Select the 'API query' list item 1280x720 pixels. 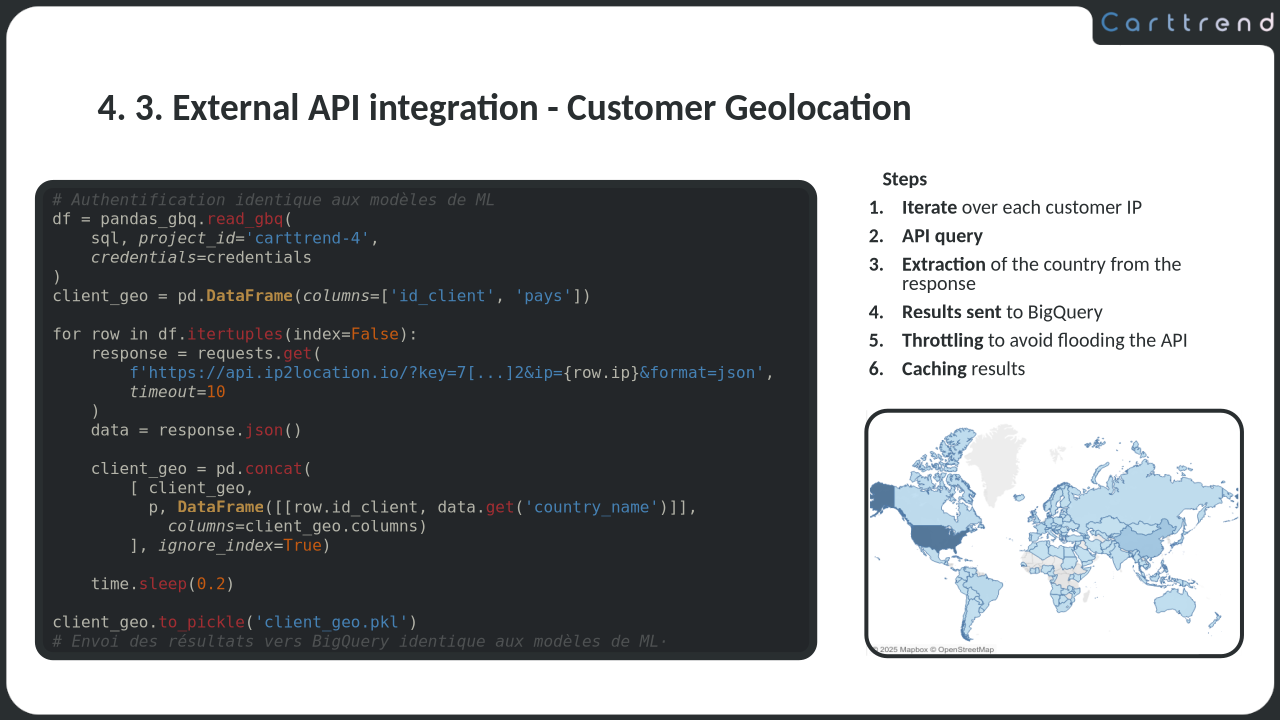941,236
